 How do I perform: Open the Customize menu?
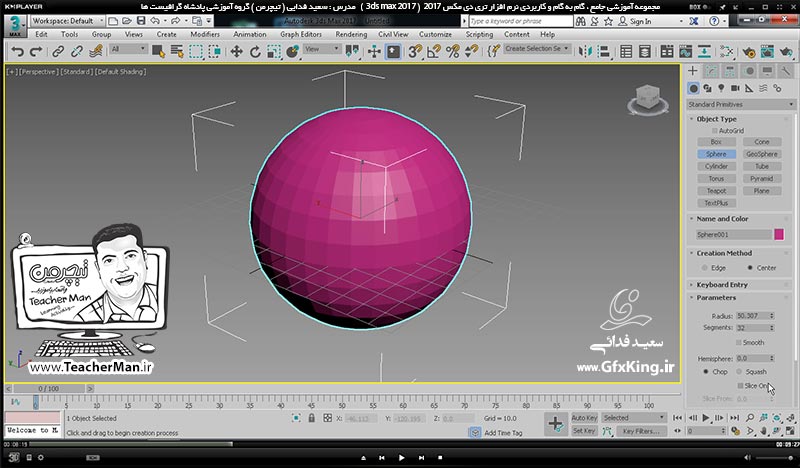(435, 34)
